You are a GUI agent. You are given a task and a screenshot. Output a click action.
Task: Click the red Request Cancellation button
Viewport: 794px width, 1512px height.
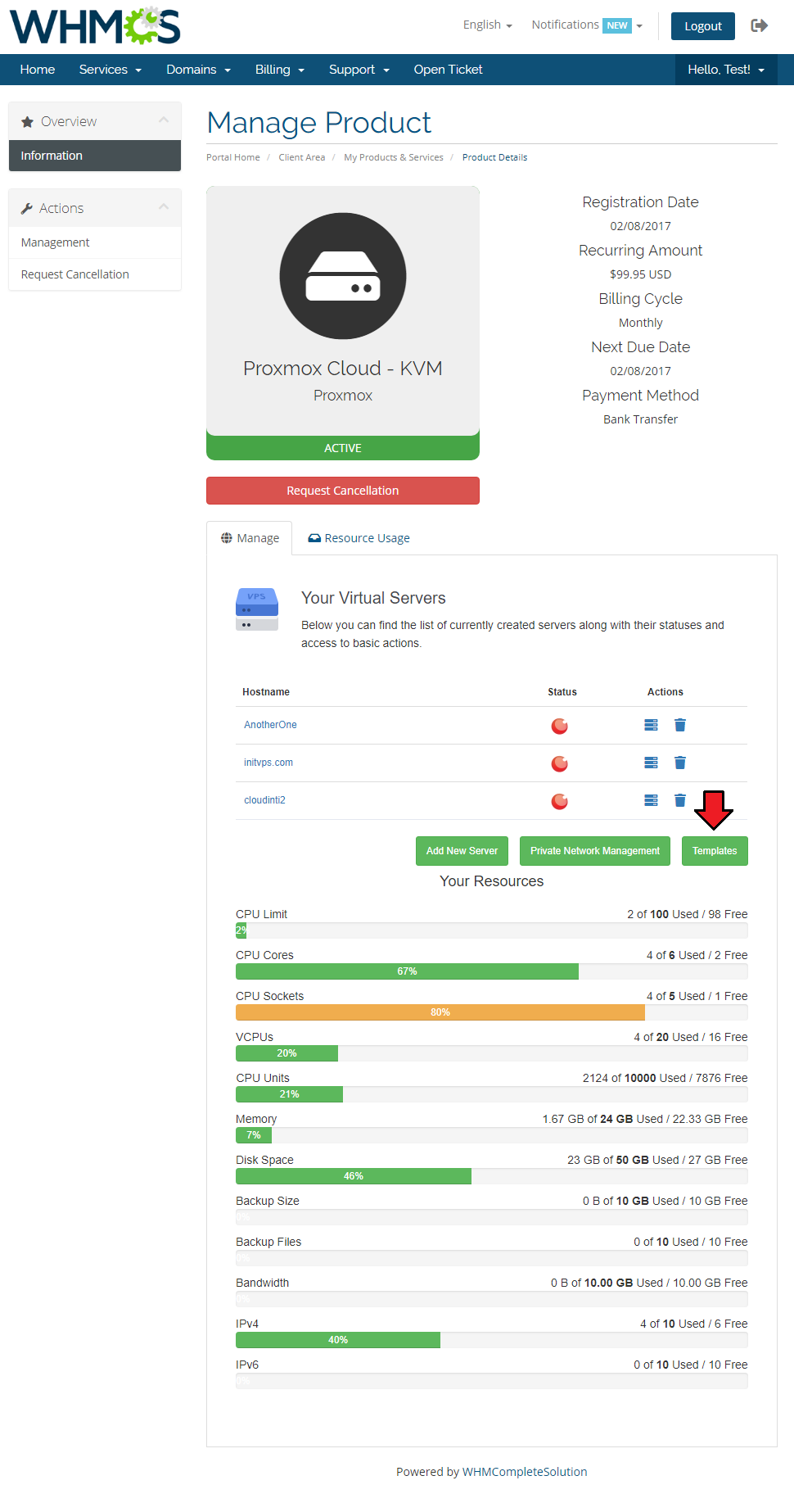[x=342, y=491]
